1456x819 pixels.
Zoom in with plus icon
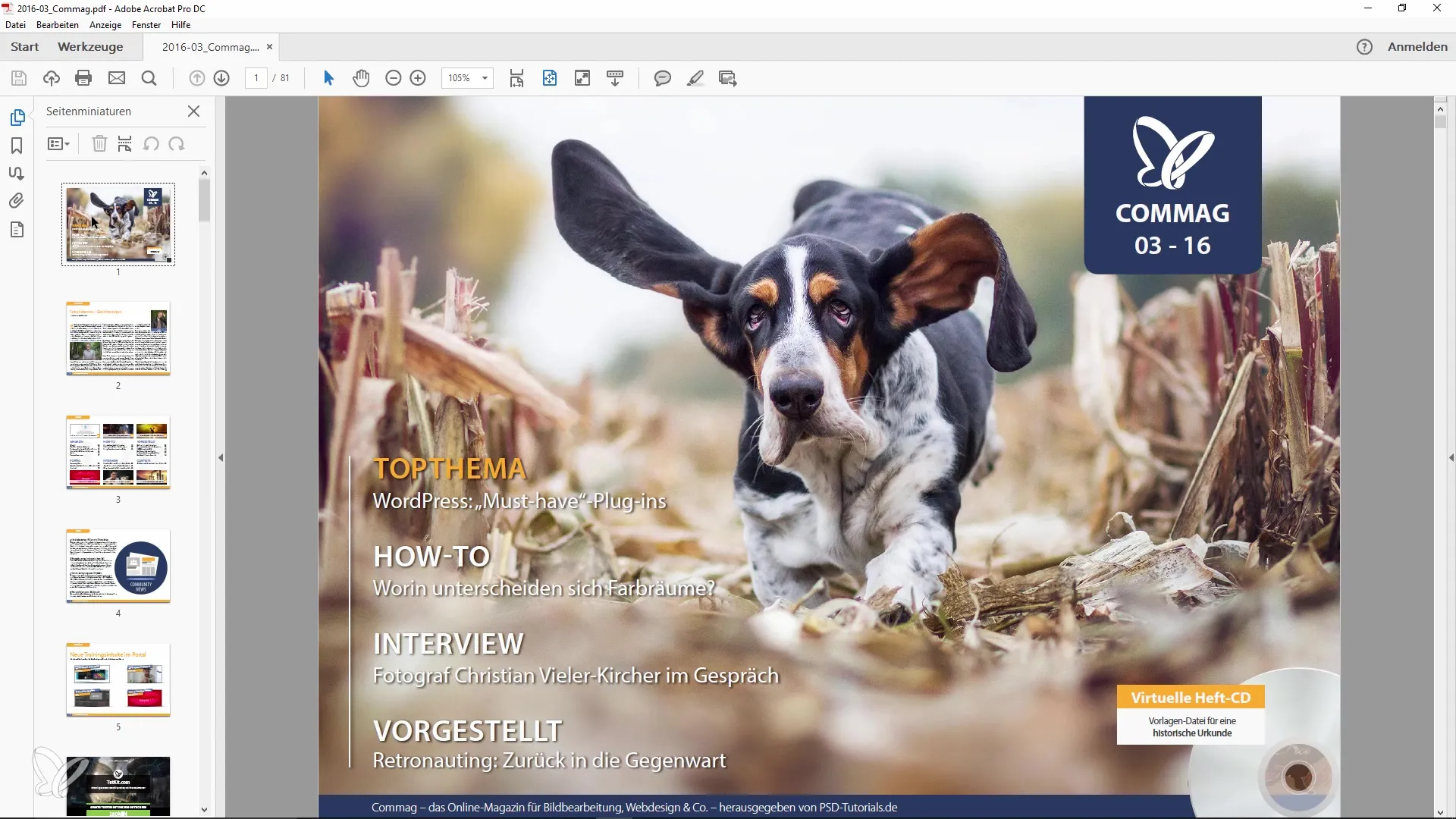(418, 78)
